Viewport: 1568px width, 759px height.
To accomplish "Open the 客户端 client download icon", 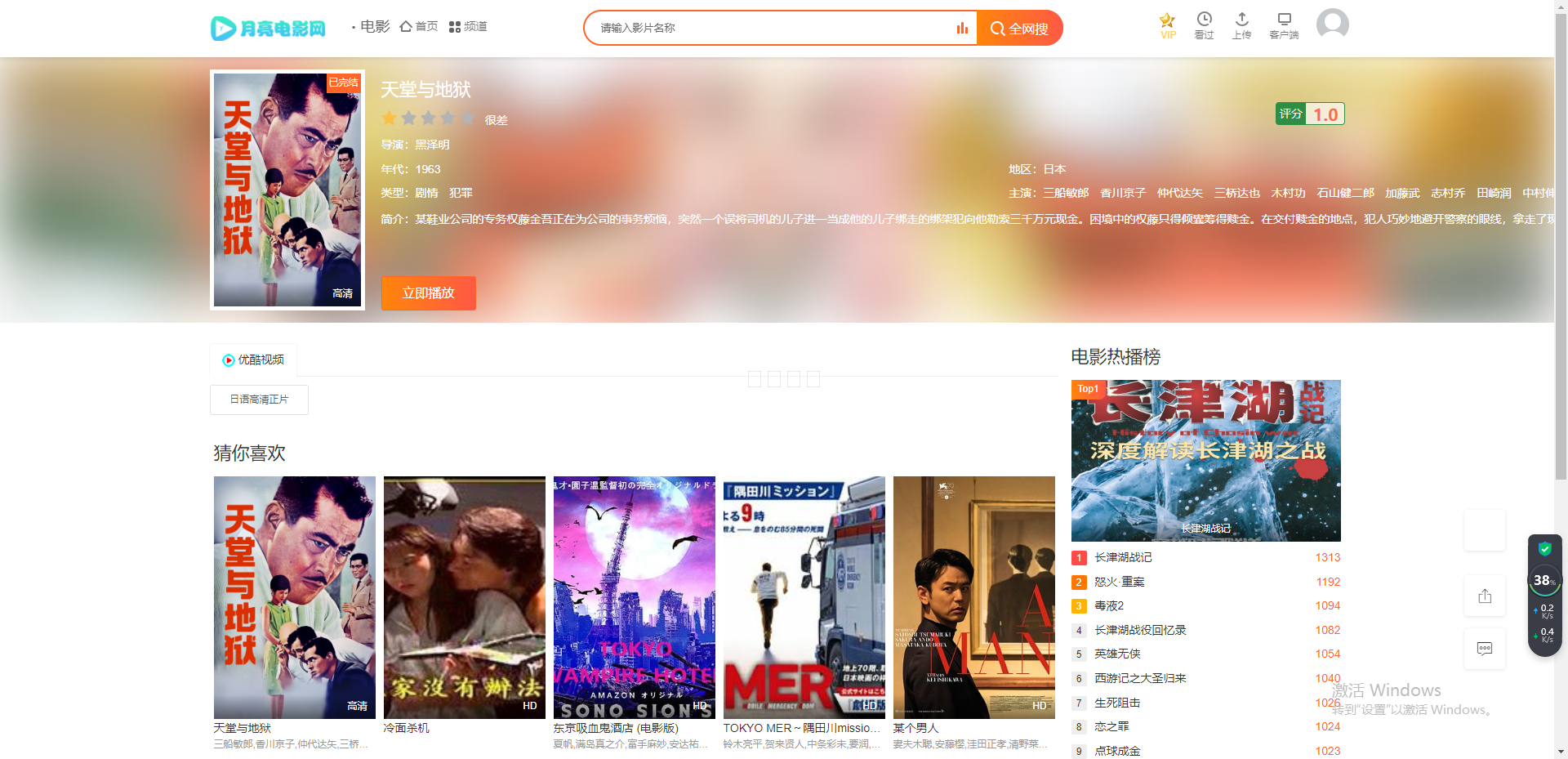I will tap(1284, 26).
